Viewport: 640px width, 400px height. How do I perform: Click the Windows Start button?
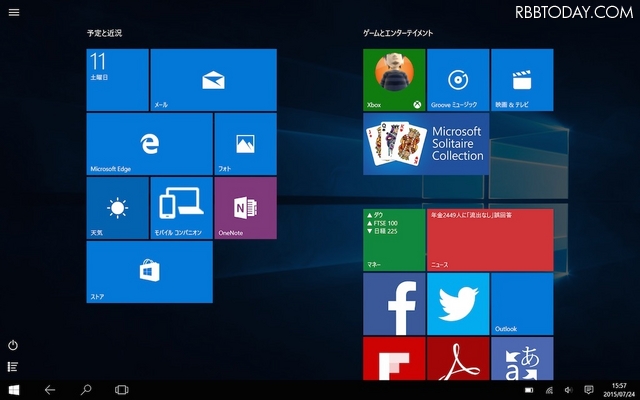[14, 390]
